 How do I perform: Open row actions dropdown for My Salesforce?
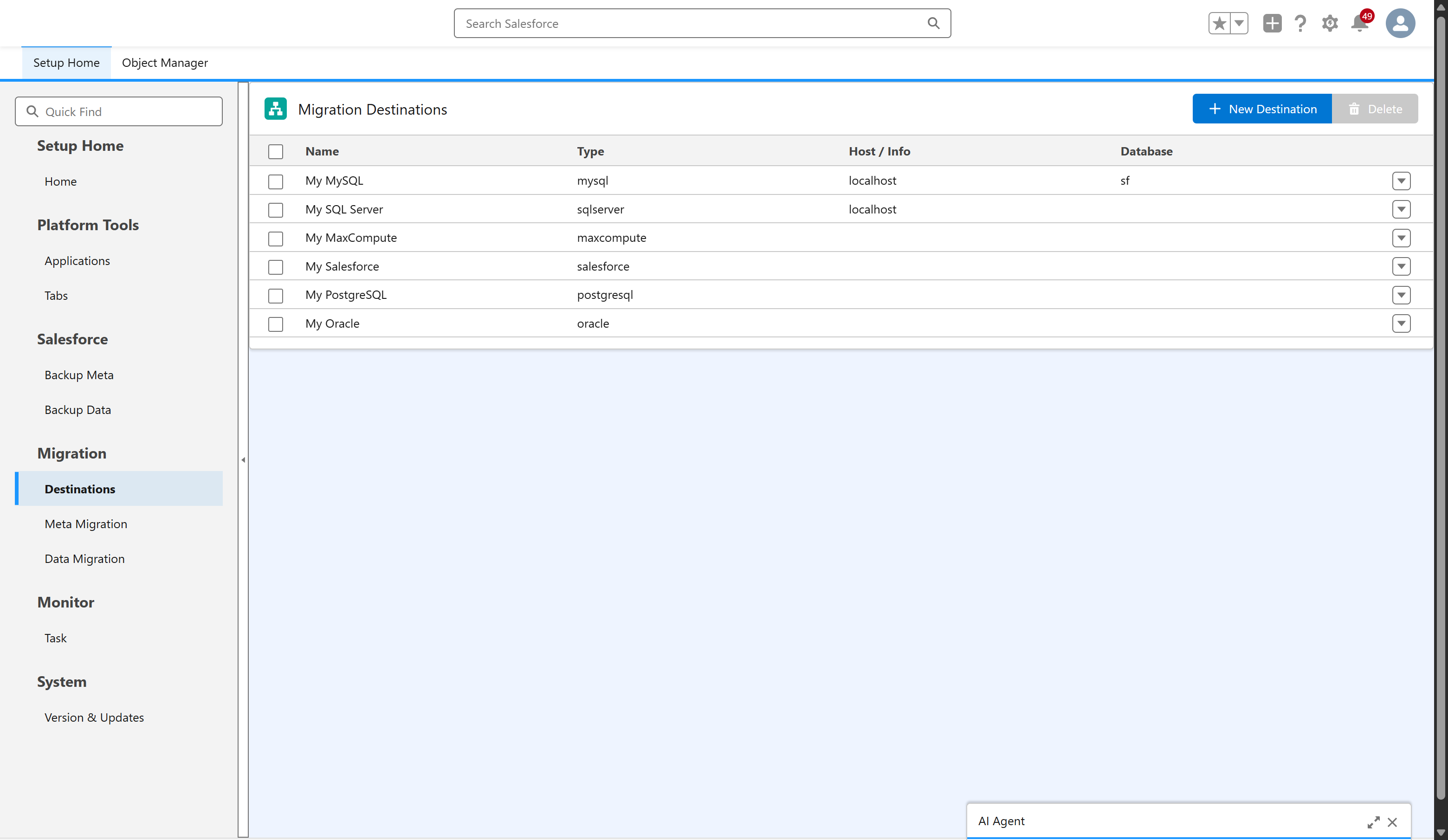(x=1401, y=266)
